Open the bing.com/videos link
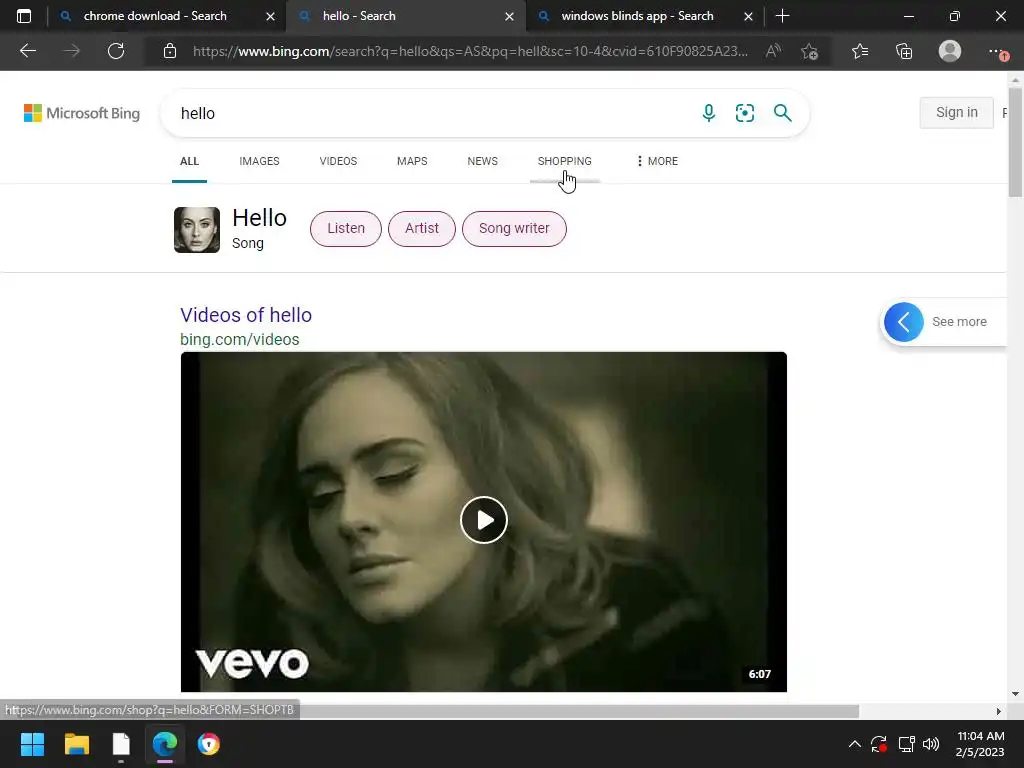 click(x=240, y=340)
